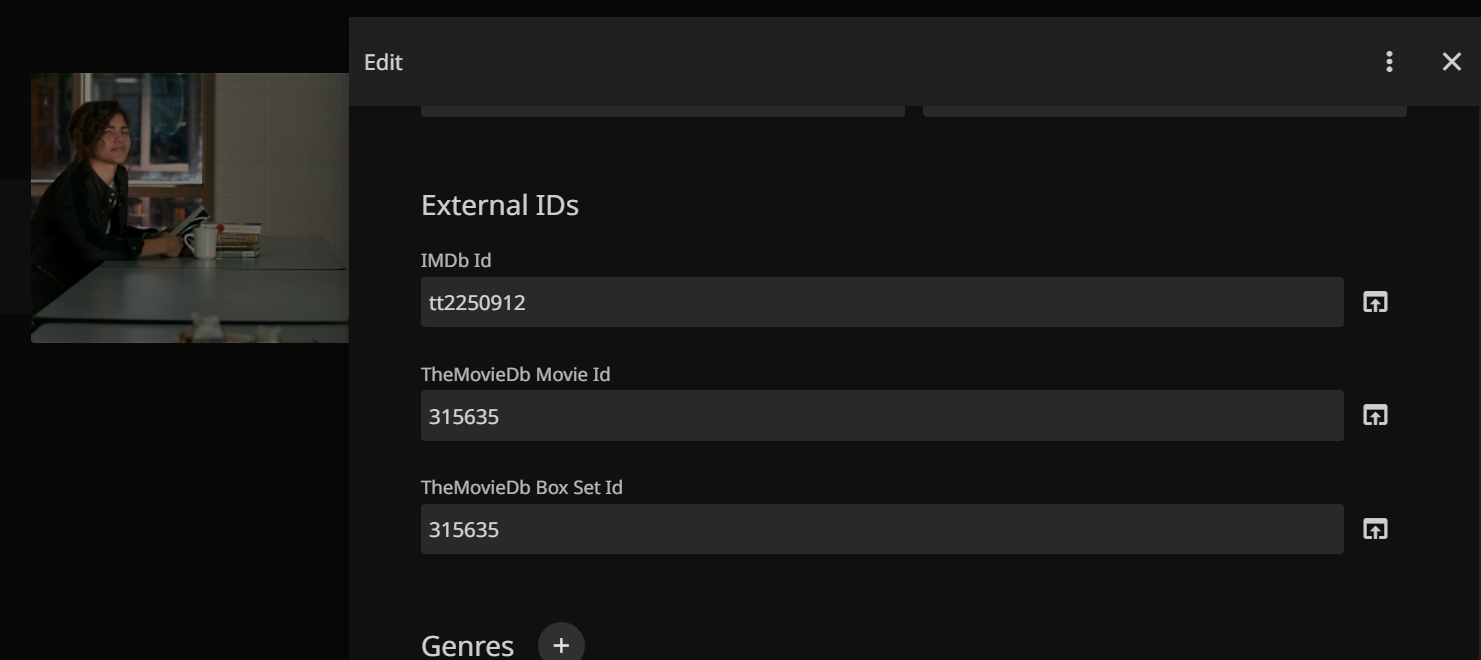This screenshot has height=660, width=1481.
Task: Click into the TheMovieDb Movie Id input
Action: (x=881, y=416)
